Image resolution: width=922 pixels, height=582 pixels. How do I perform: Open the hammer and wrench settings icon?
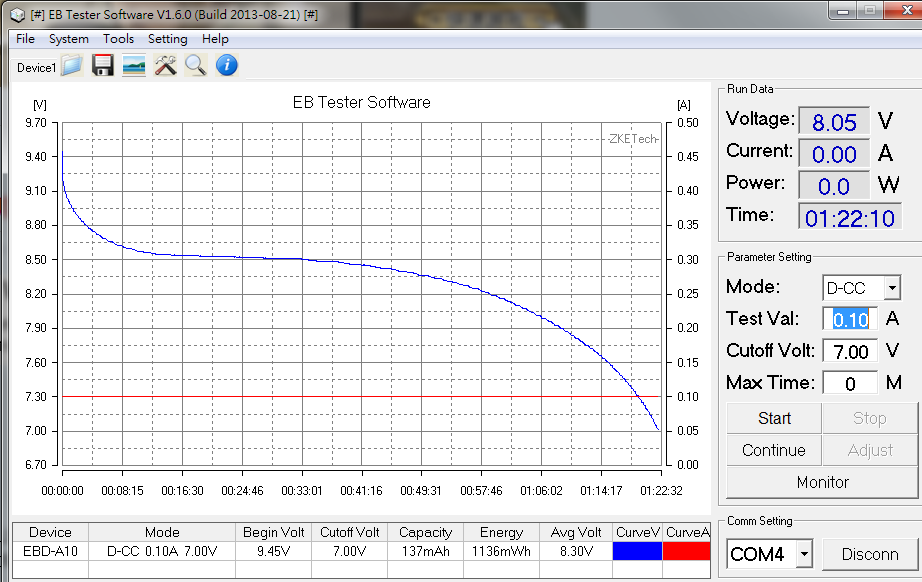point(165,66)
